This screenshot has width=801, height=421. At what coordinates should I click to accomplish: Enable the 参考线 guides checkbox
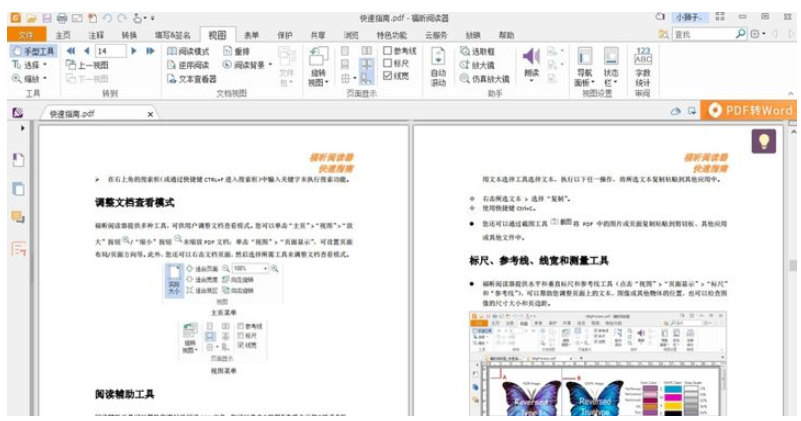(388, 51)
